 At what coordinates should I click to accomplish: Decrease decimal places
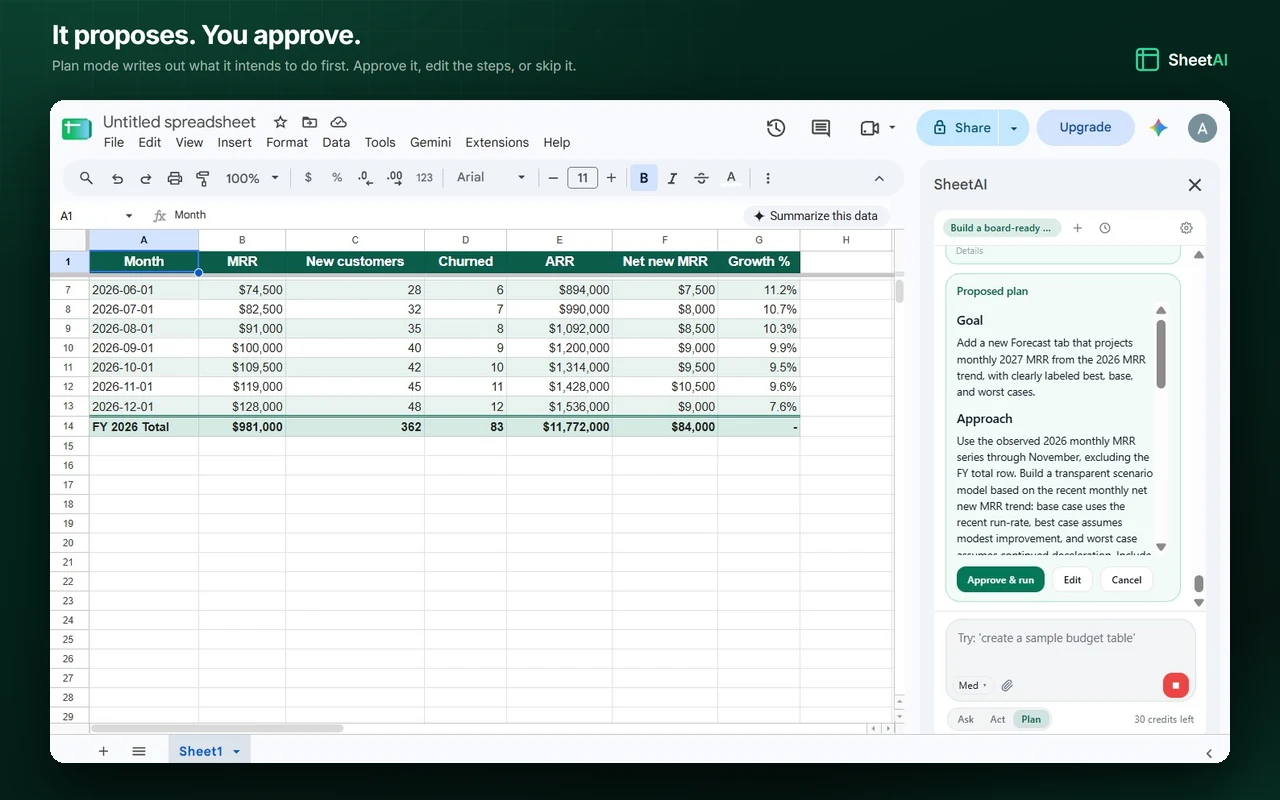pyautogui.click(x=365, y=178)
